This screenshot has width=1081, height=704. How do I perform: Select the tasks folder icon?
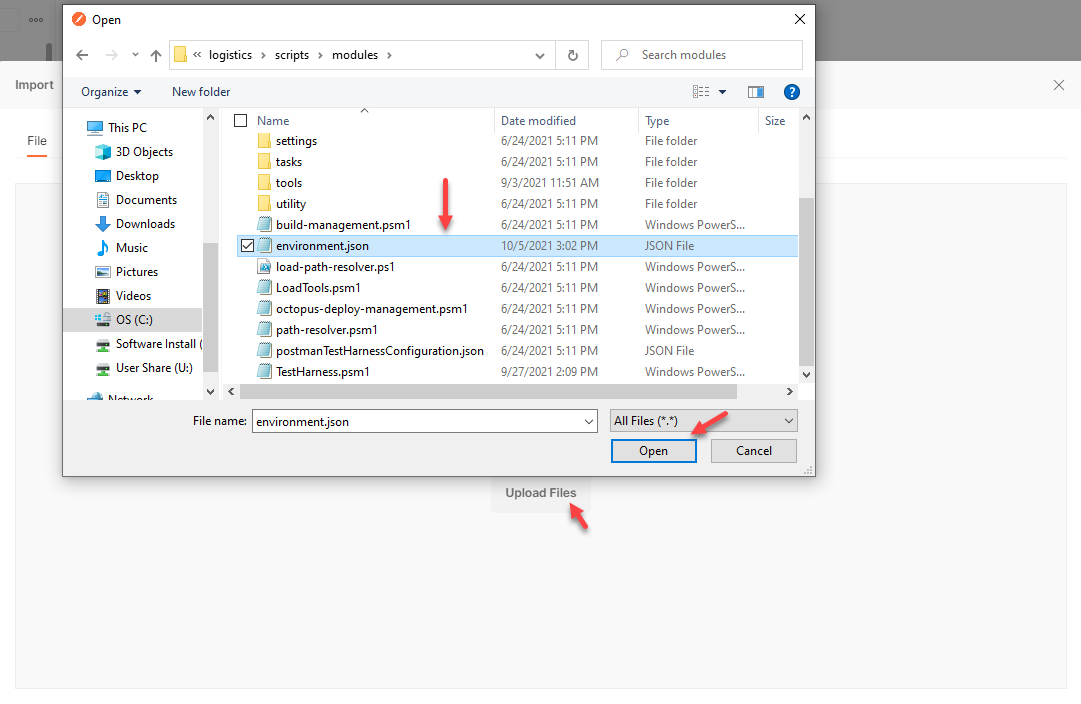[x=264, y=162]
